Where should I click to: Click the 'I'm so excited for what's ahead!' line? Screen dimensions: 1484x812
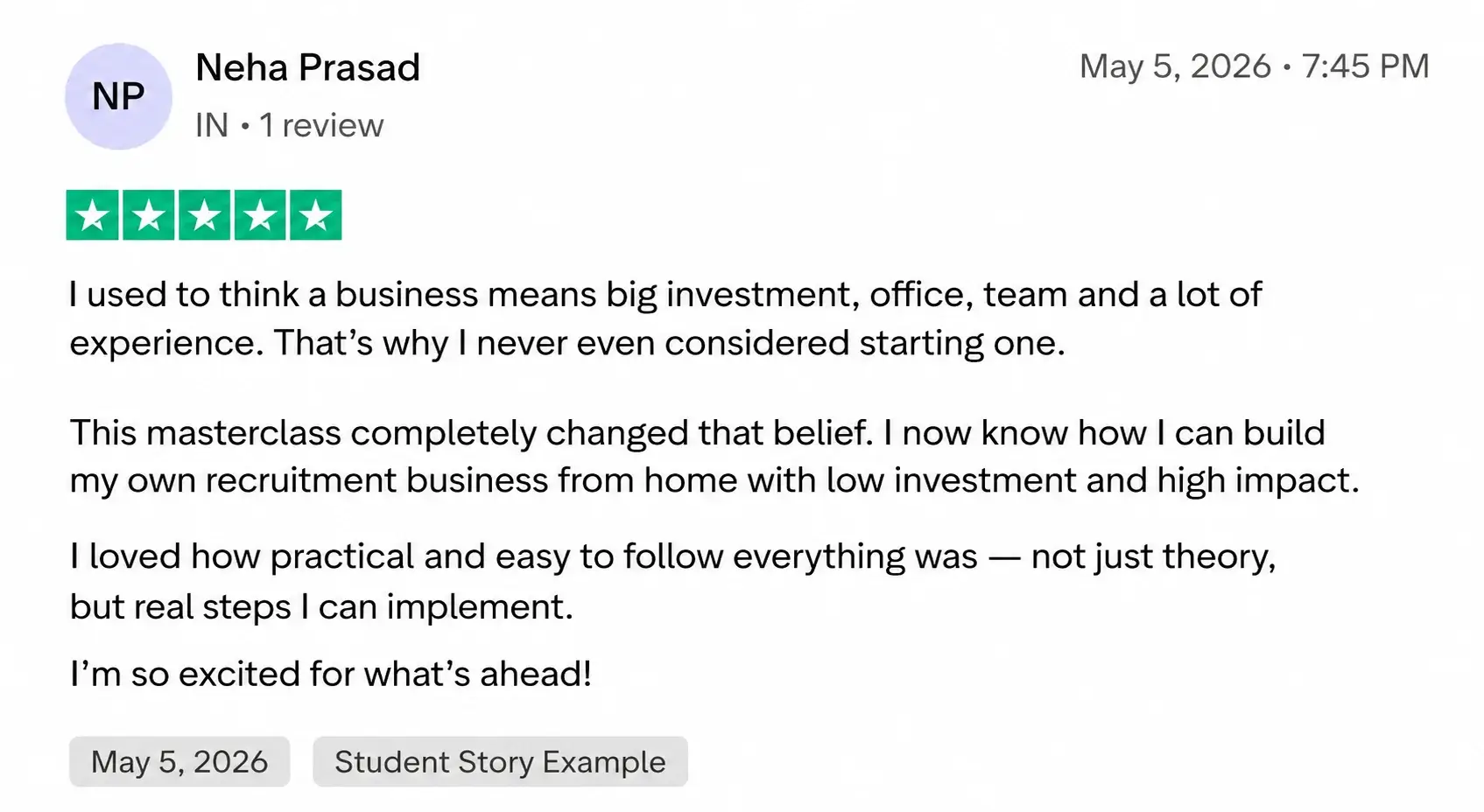tap(331, 674)
